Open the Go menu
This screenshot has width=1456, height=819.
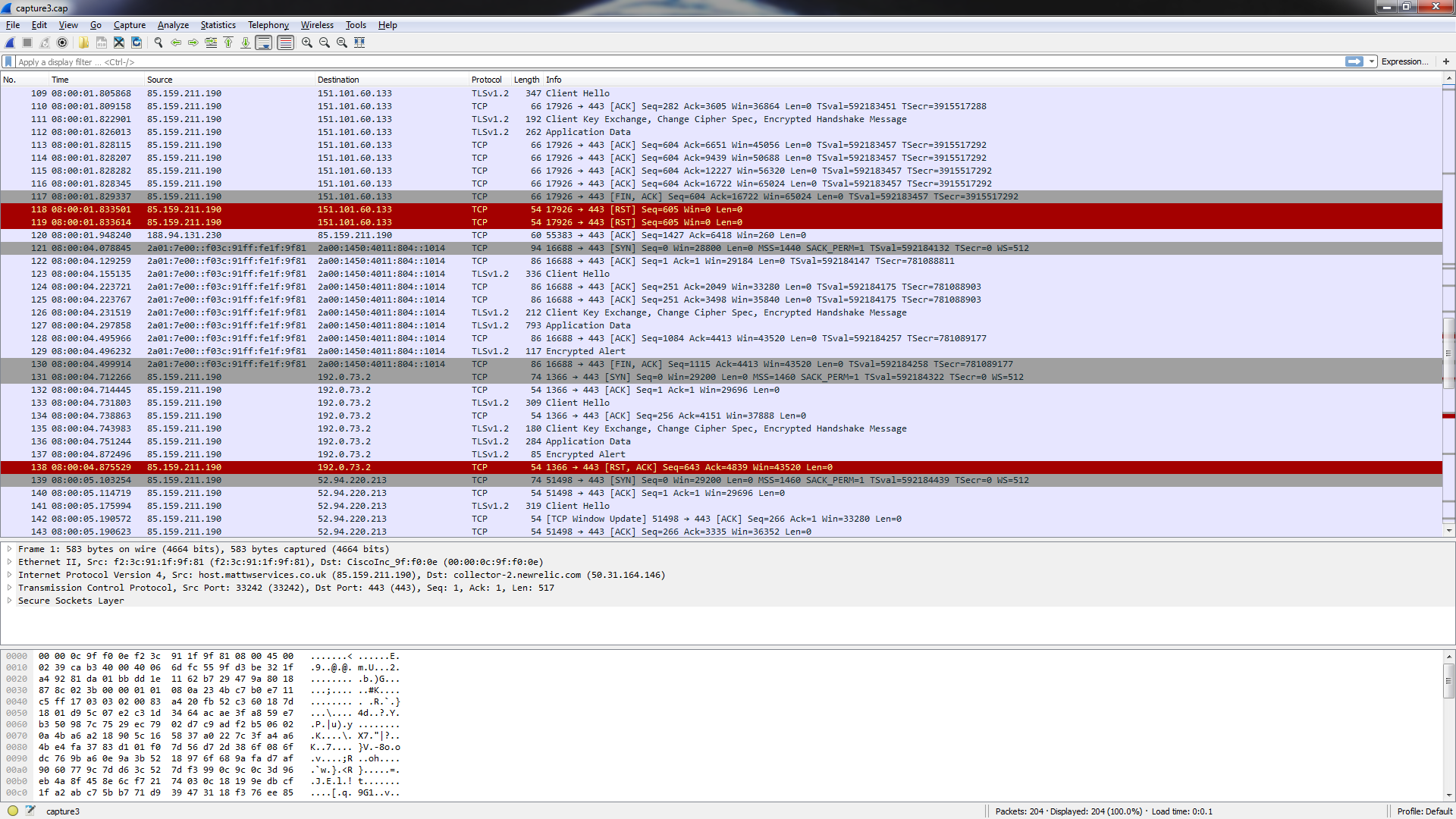(96, 25)
